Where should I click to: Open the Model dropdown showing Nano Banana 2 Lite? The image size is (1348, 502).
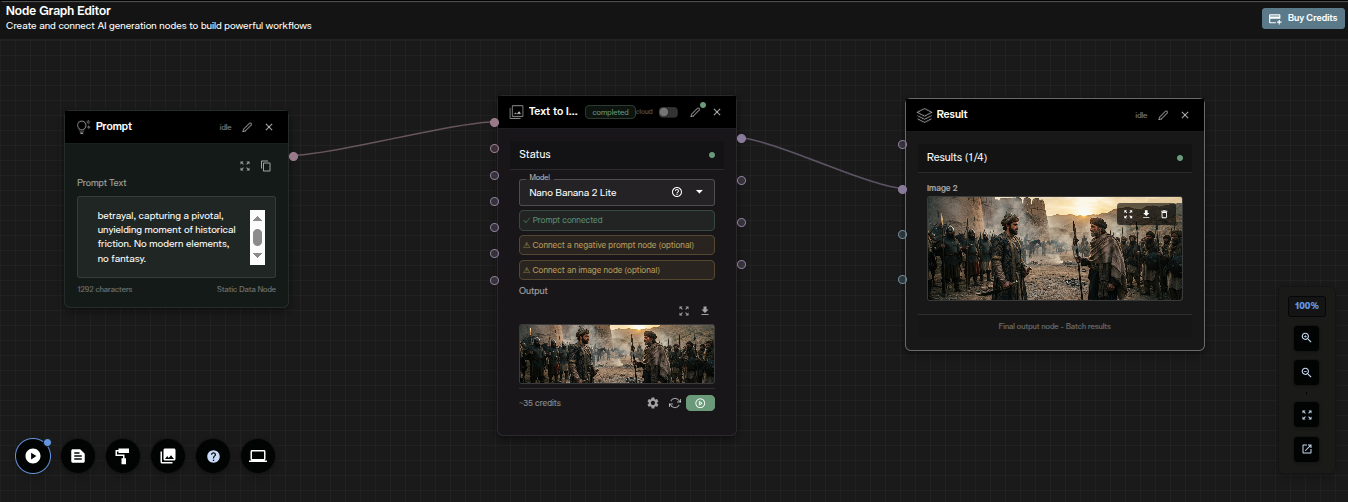click(x=617, y=192)
